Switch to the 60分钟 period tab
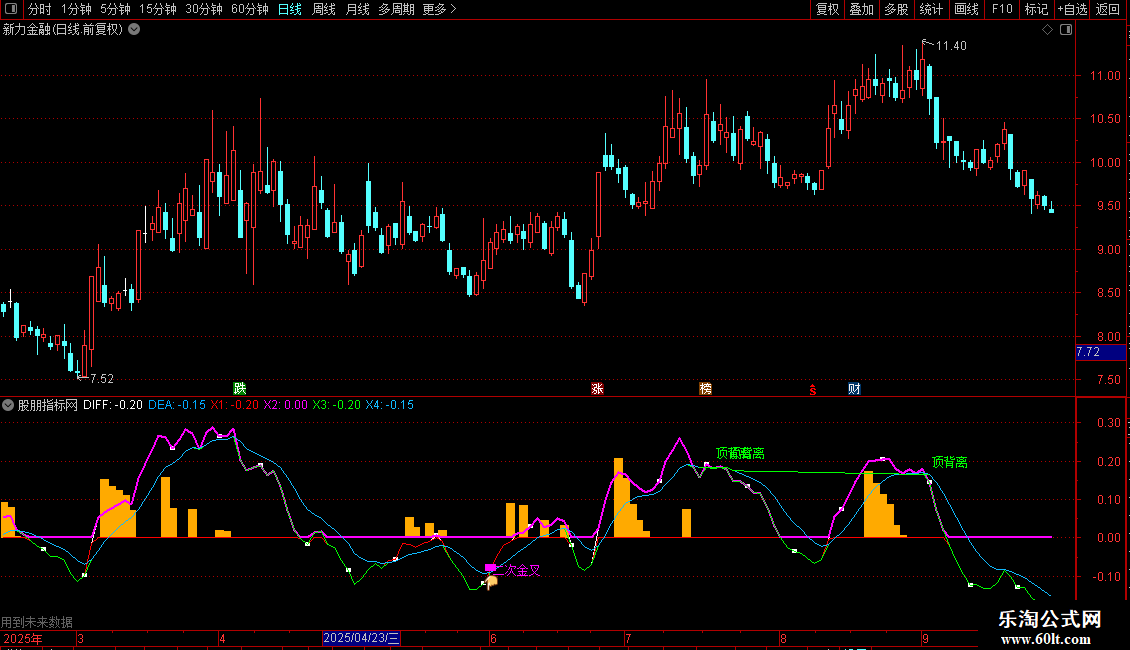This screenshot has width=1130, height=650. pyautogui.click(x=250, y=9)
